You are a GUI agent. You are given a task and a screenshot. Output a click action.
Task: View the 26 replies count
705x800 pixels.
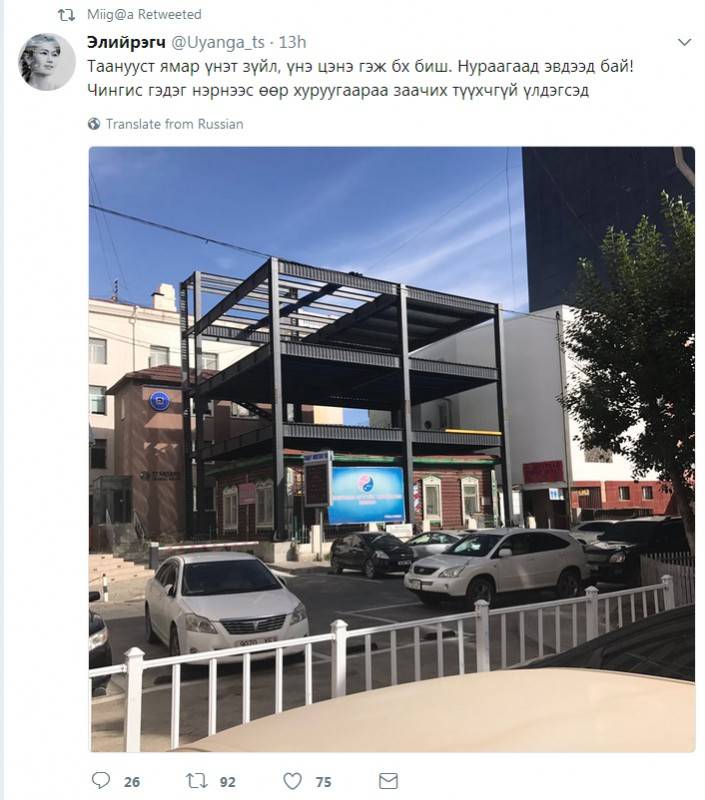pos(132,782)
